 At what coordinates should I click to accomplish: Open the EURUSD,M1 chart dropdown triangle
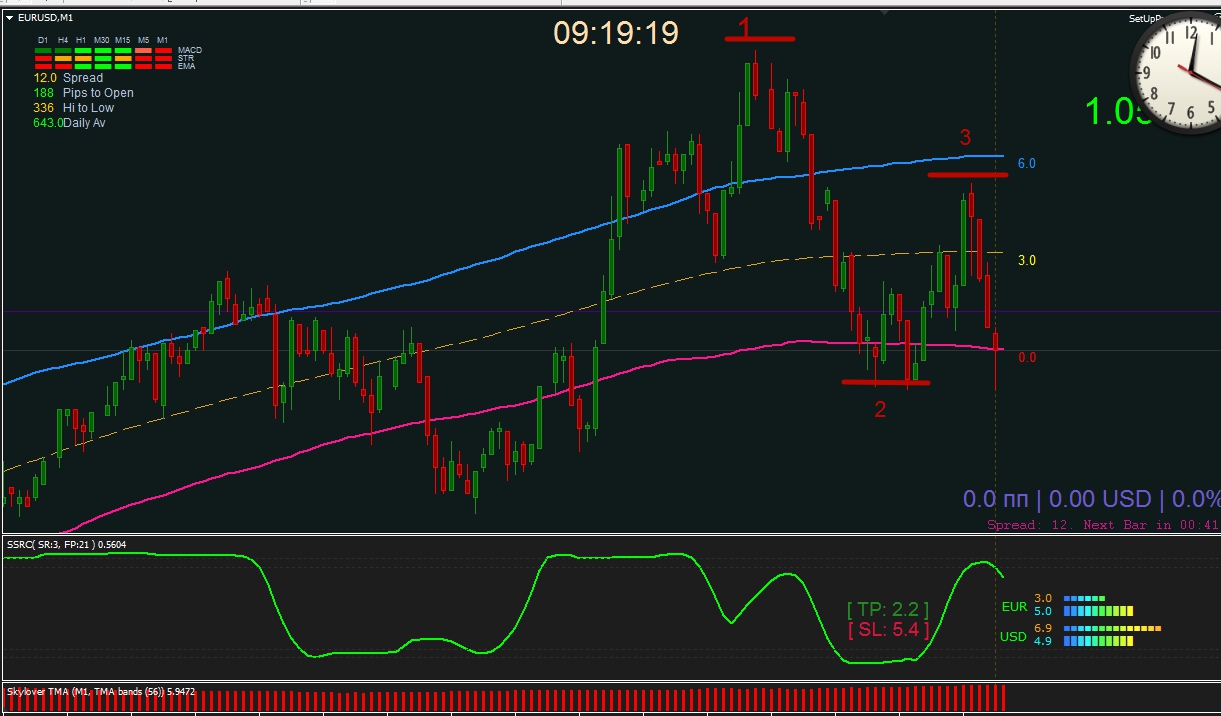coord(9,18)
